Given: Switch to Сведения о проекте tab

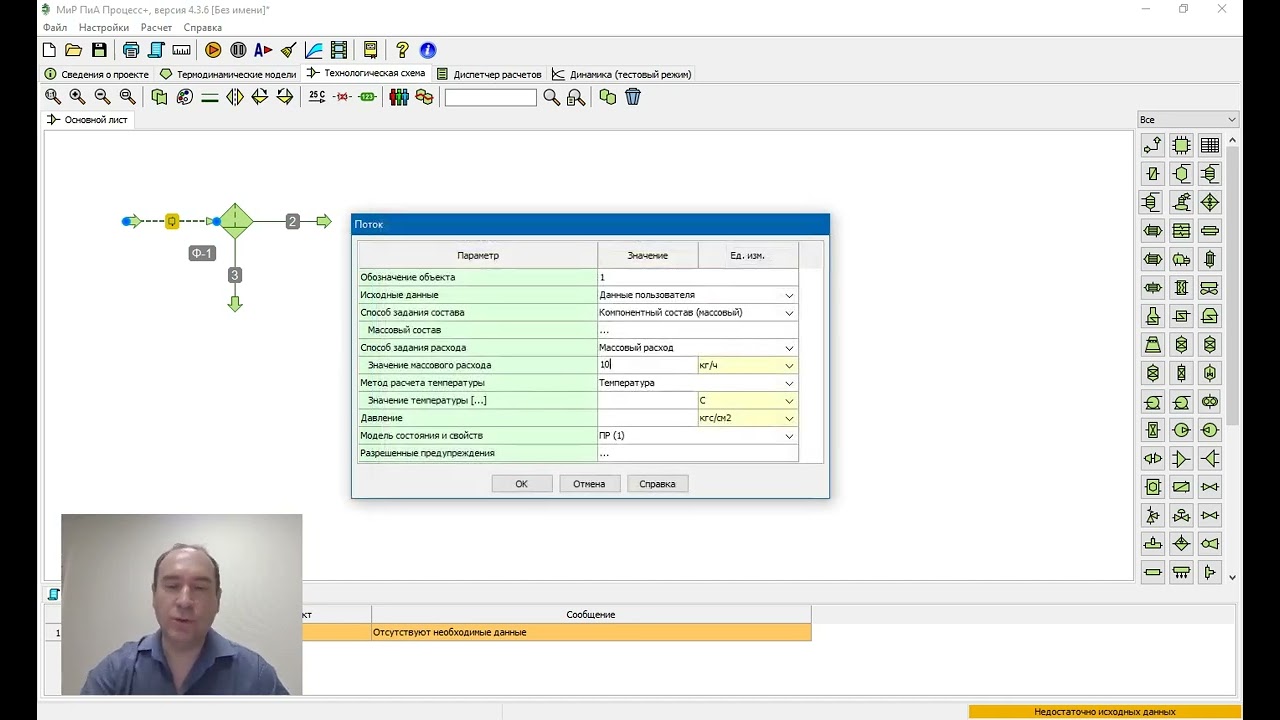Looking at the screenshot, I should (x=97, y=74).
